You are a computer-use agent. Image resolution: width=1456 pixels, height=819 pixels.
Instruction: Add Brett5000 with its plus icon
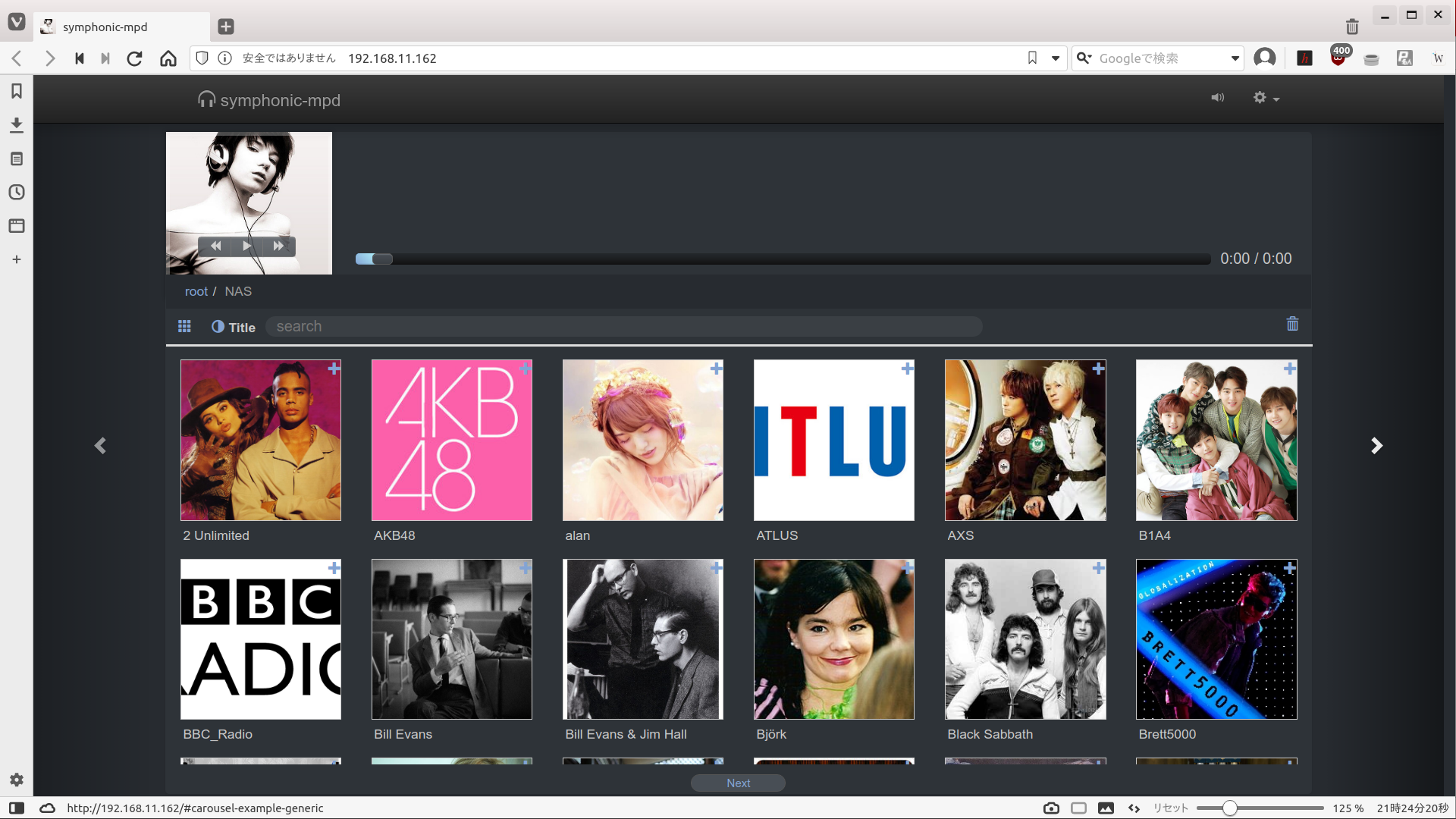[1289, 568]
